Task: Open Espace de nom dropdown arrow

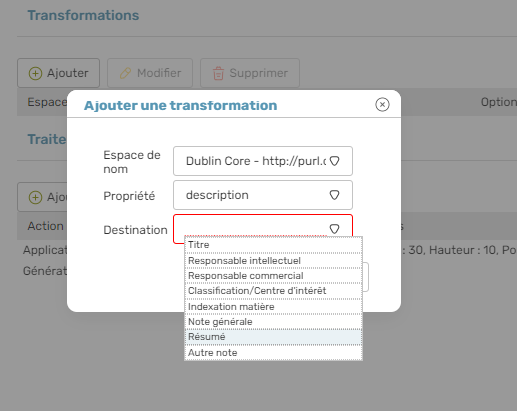Action: point(334,161)
